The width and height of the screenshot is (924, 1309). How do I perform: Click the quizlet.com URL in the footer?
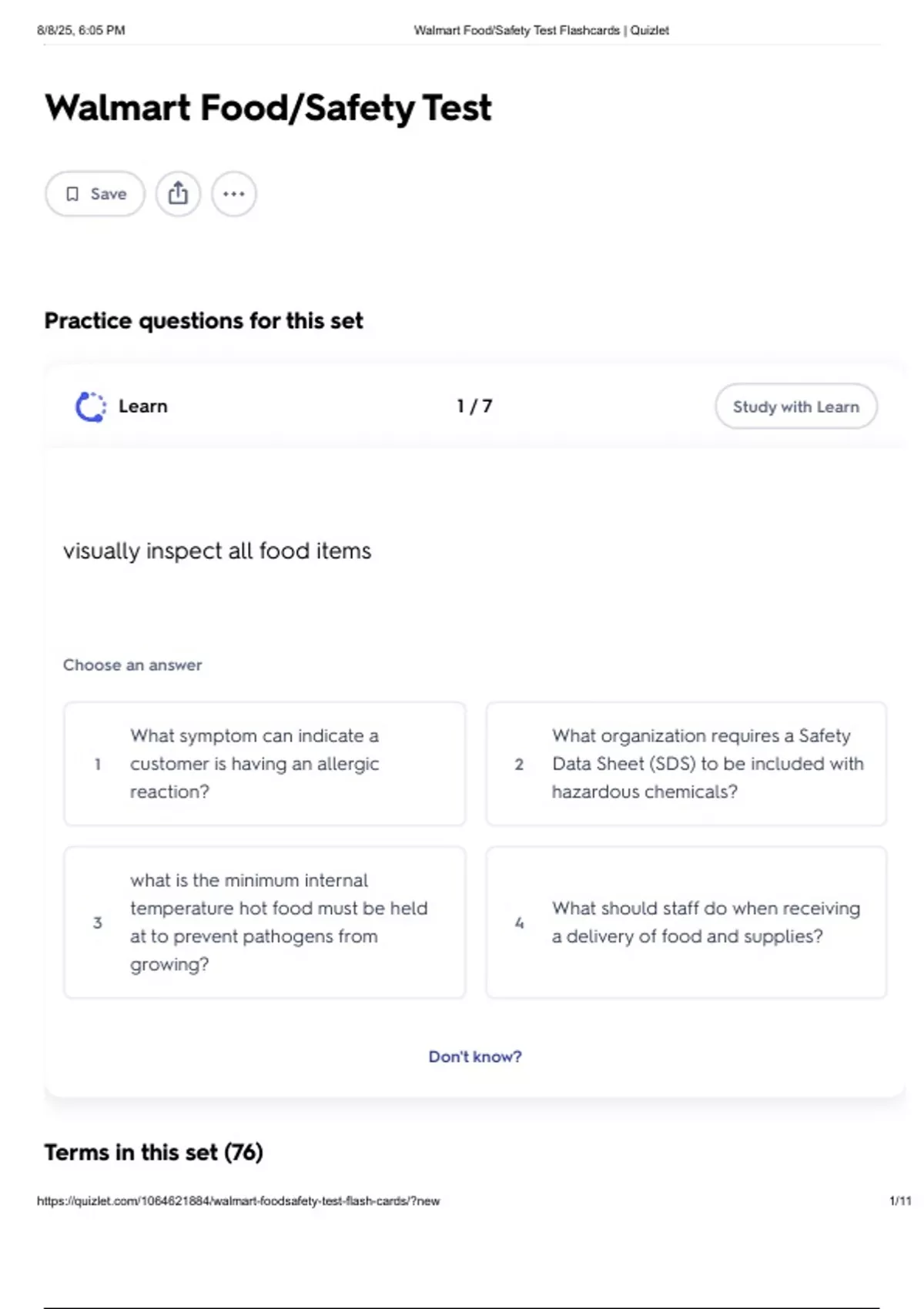coord(238,1200)
